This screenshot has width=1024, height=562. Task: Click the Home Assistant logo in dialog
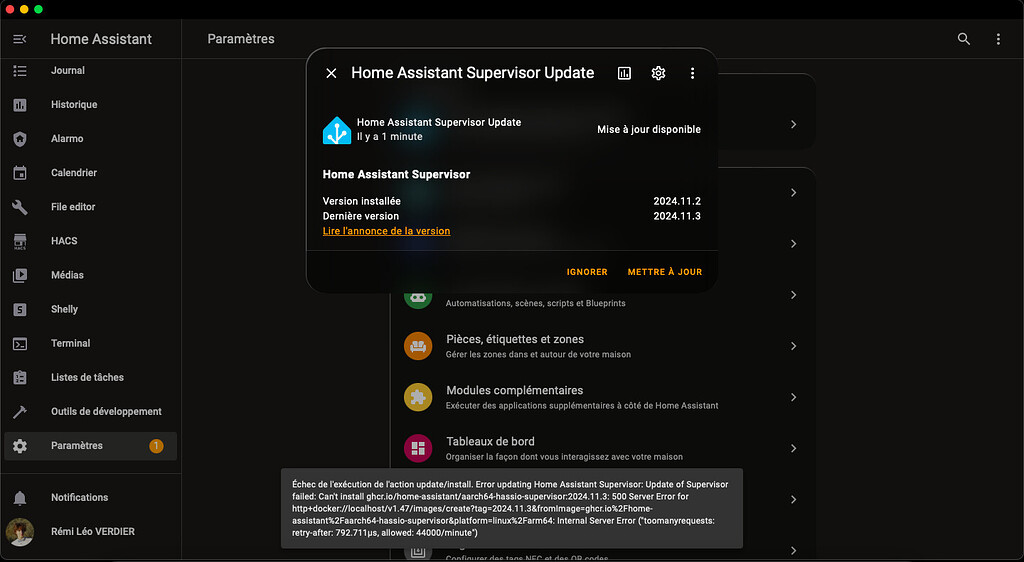pyautogui.click(x=337, y=130)
